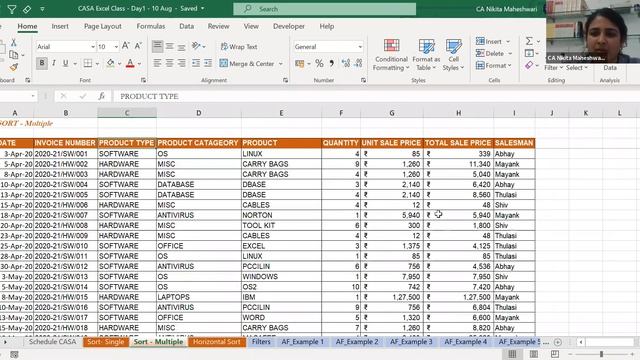Open the Insert ribbon tab
This screenshot has width=640, height=360.
(60, 26)
